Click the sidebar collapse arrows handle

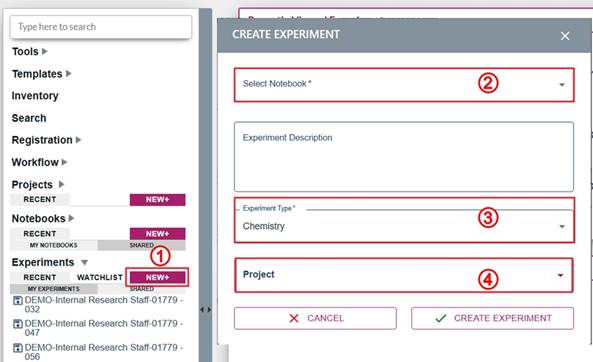(205, 309)
